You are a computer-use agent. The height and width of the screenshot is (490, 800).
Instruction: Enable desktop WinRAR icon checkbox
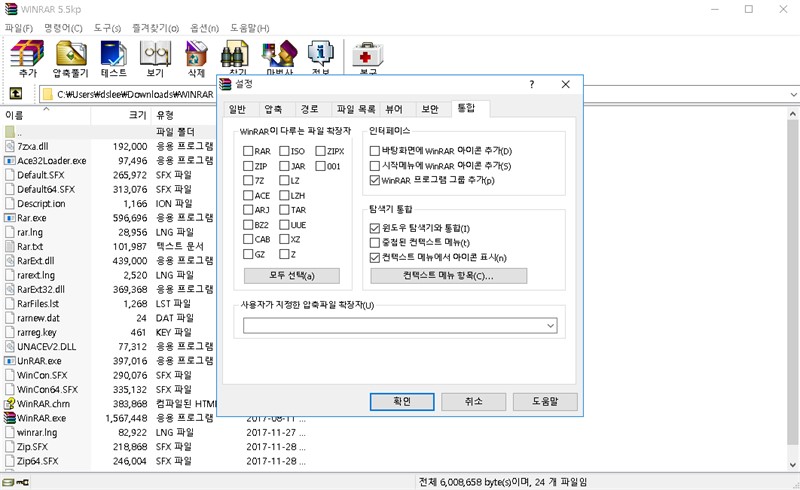point(374,151)
